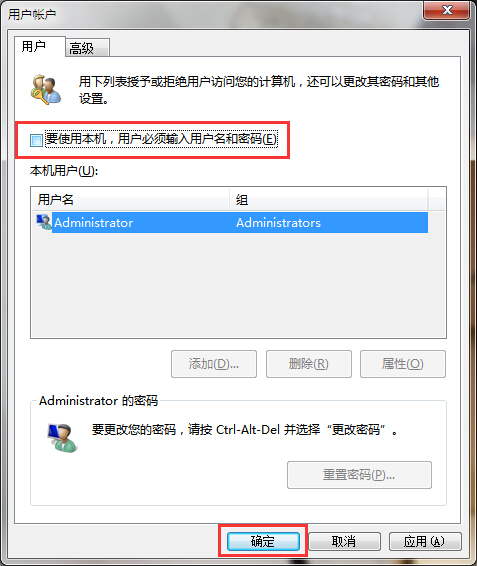
Task: Click the Administrator user icon in list
Action: [x=44, y=222]
